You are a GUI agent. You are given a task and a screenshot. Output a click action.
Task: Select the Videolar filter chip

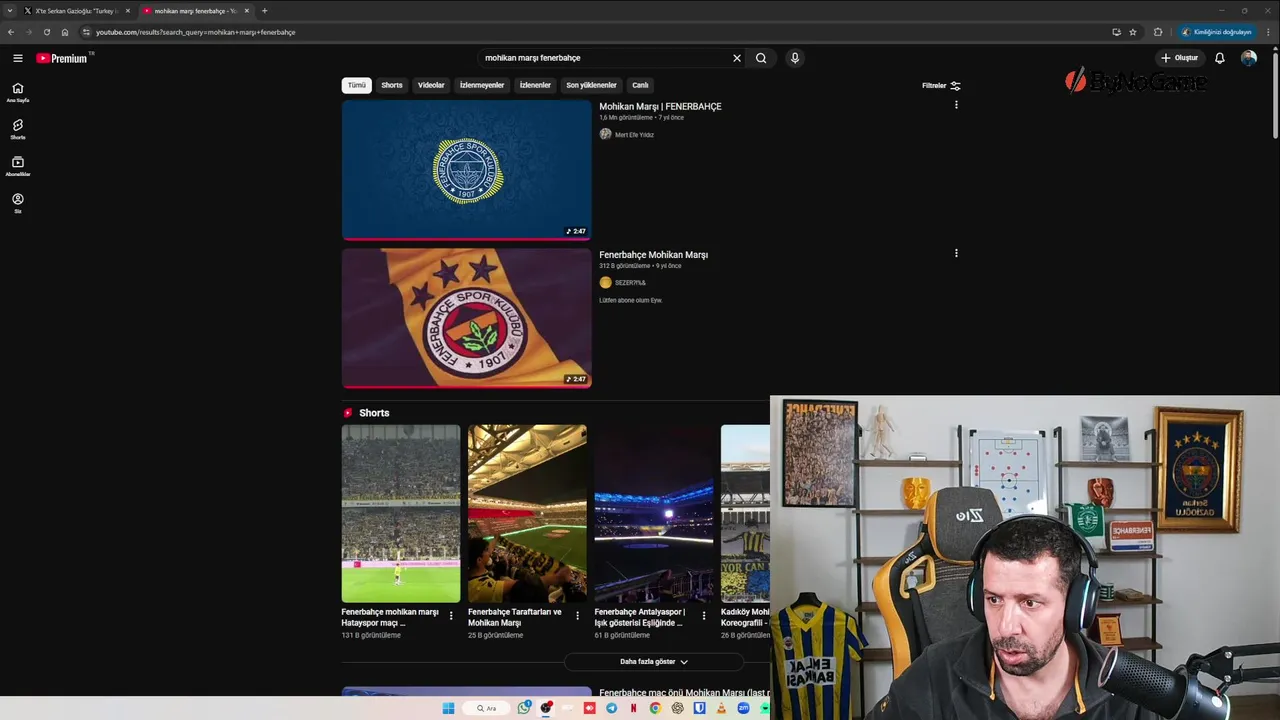(x=431, y=85)
